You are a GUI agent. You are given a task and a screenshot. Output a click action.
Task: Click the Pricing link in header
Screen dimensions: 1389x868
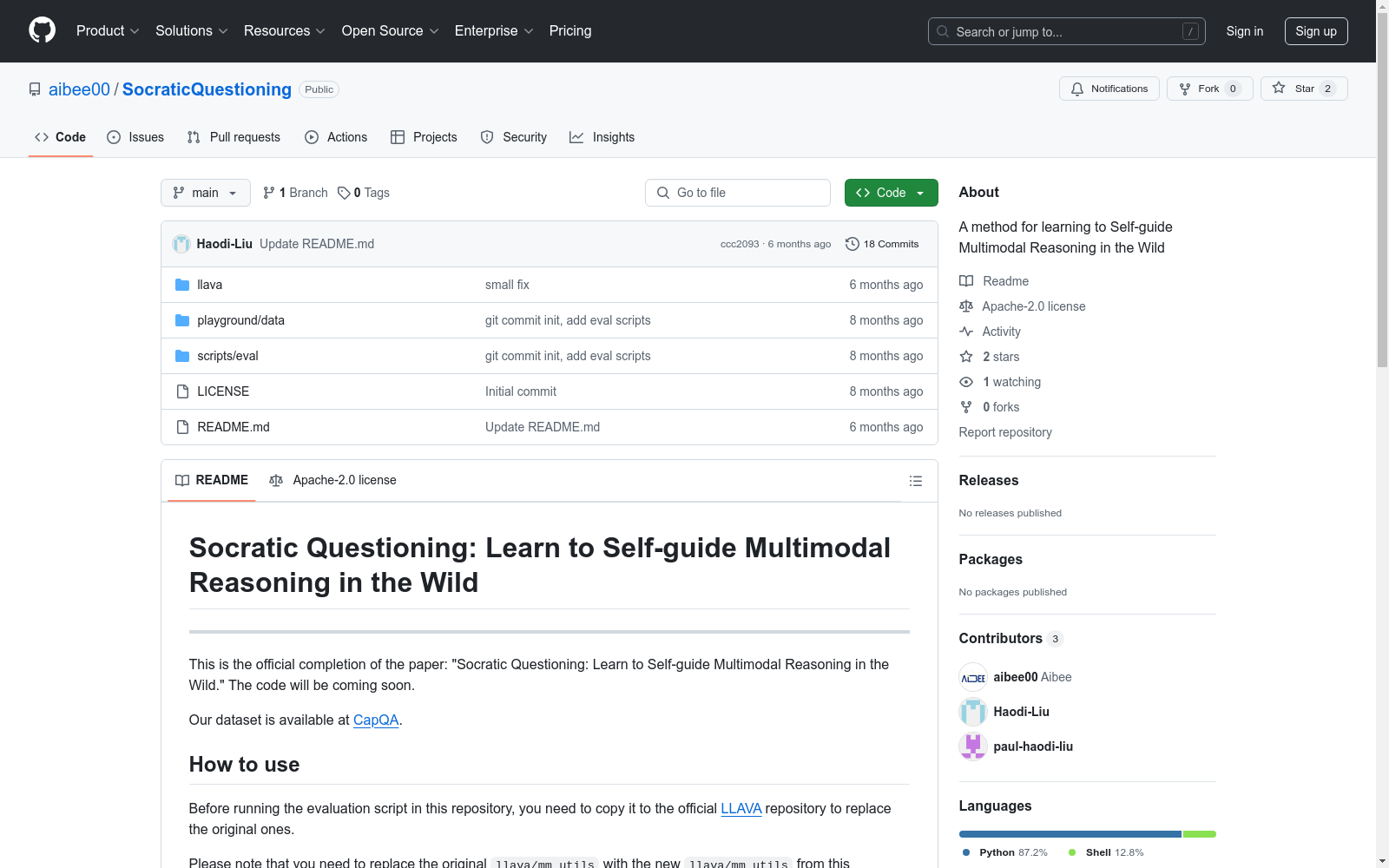point(570,31)
